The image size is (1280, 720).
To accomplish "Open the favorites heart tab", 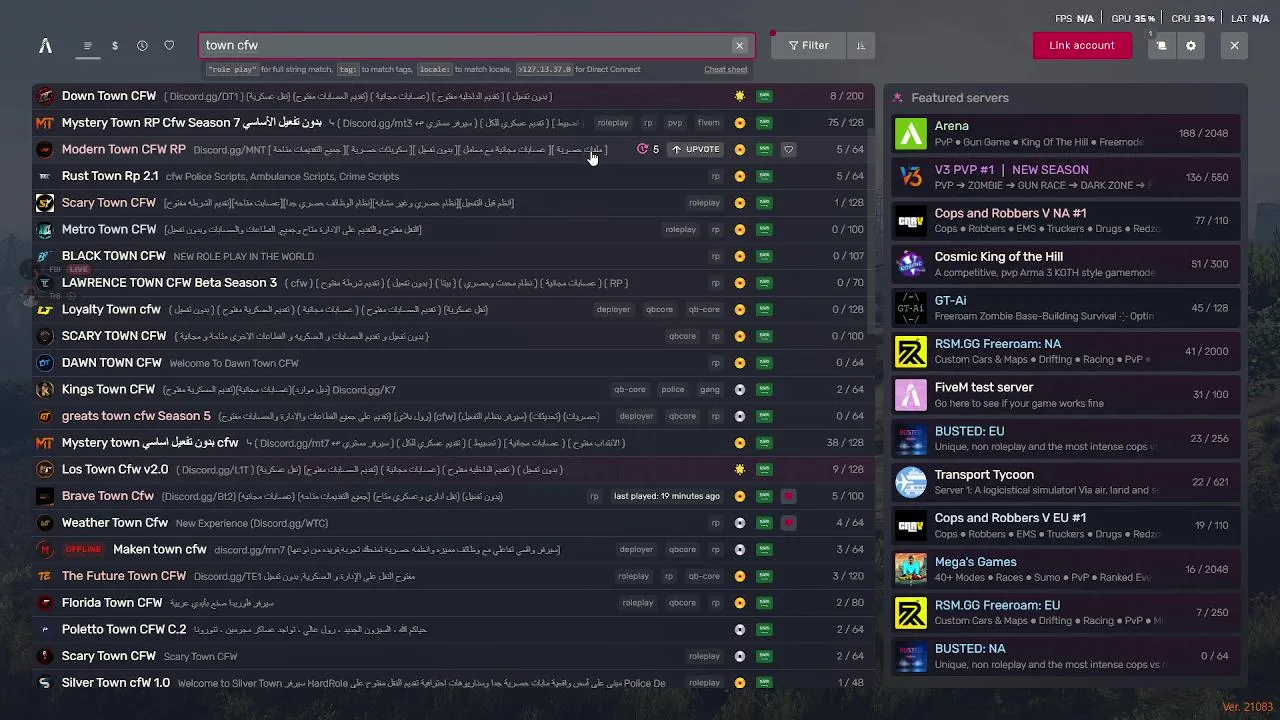I will click(169, 46).
